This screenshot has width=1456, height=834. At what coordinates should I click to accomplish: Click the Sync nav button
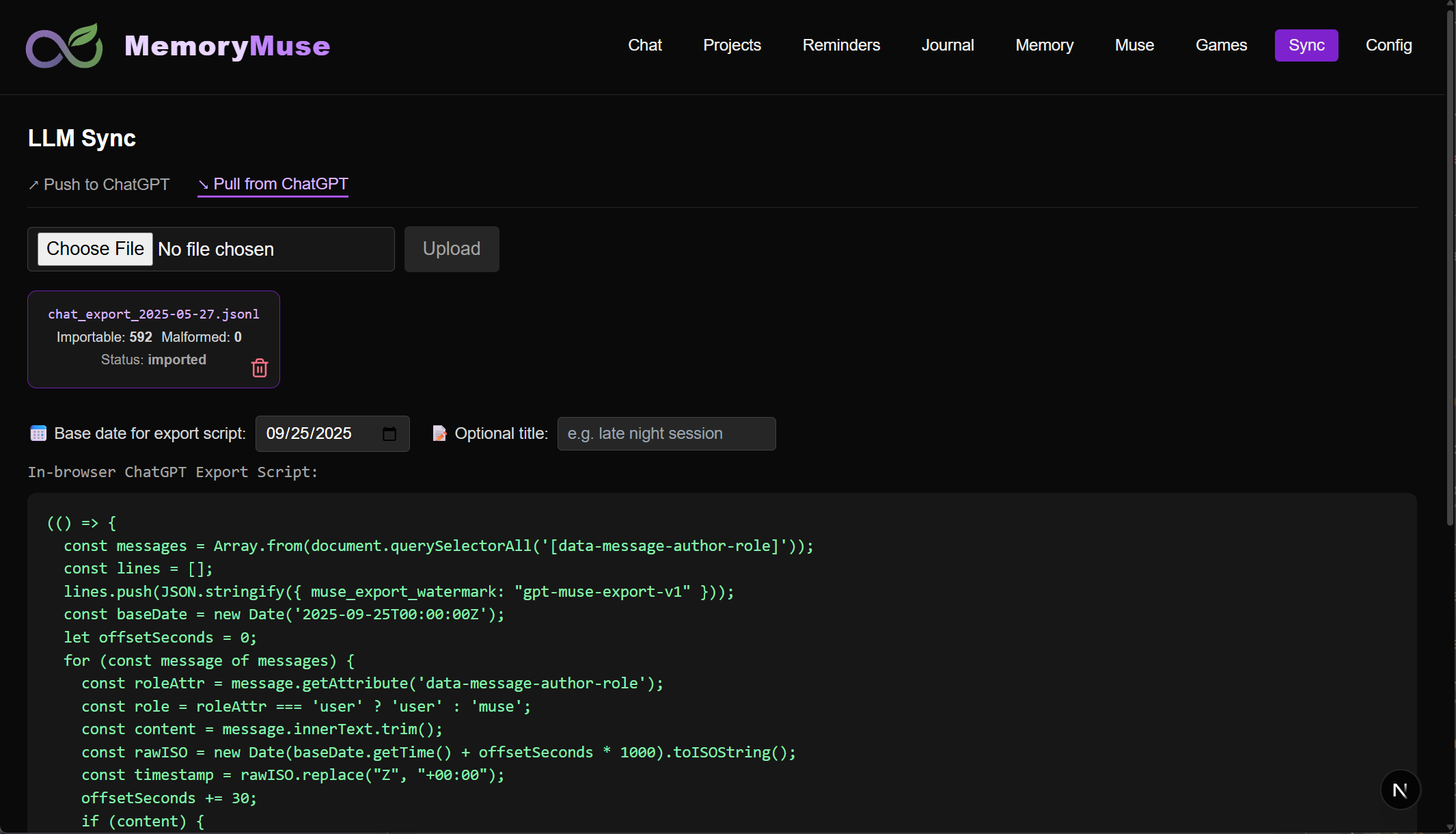(x=1306, y=45)
